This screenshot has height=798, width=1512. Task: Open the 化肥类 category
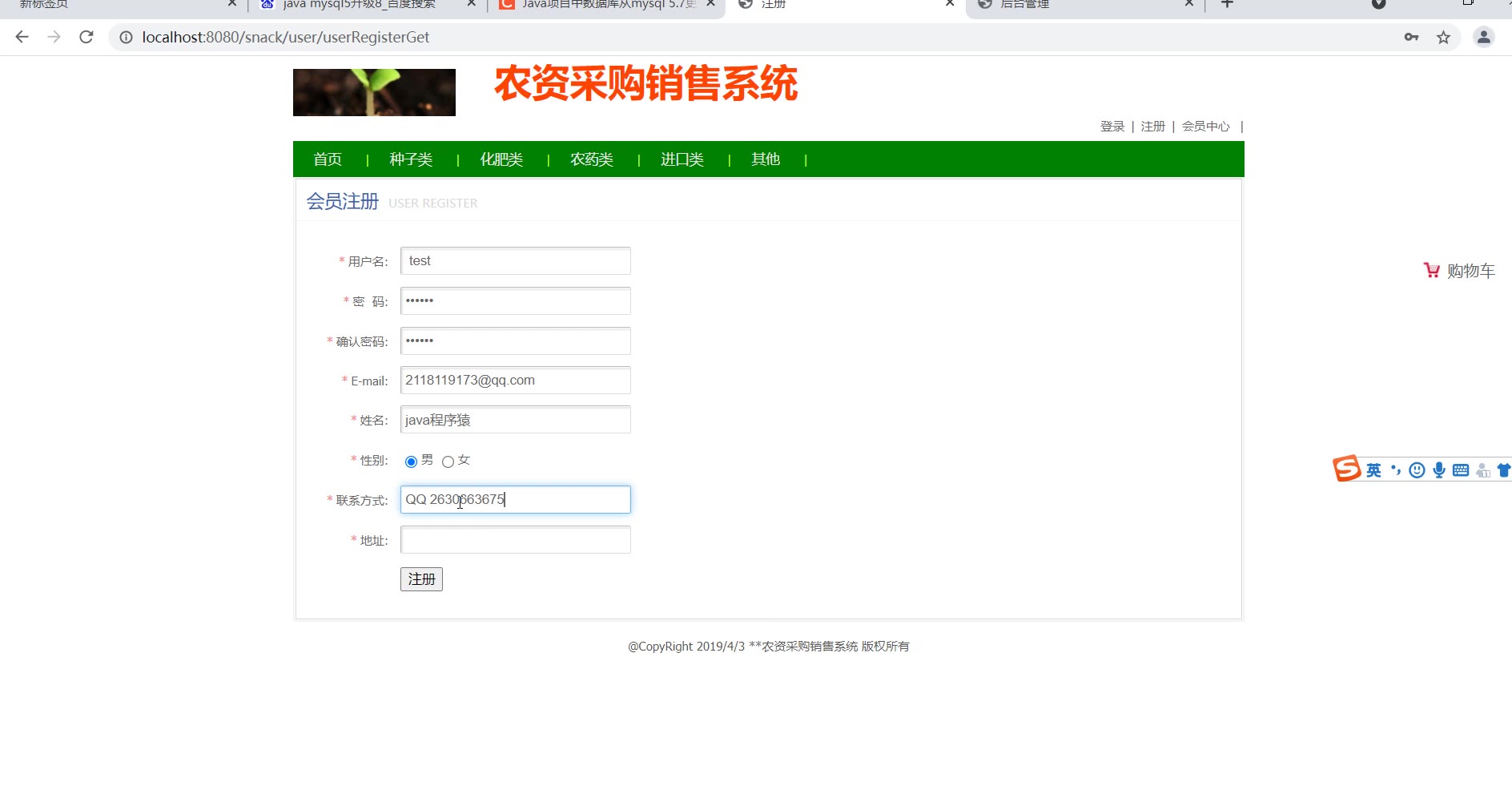501,159
